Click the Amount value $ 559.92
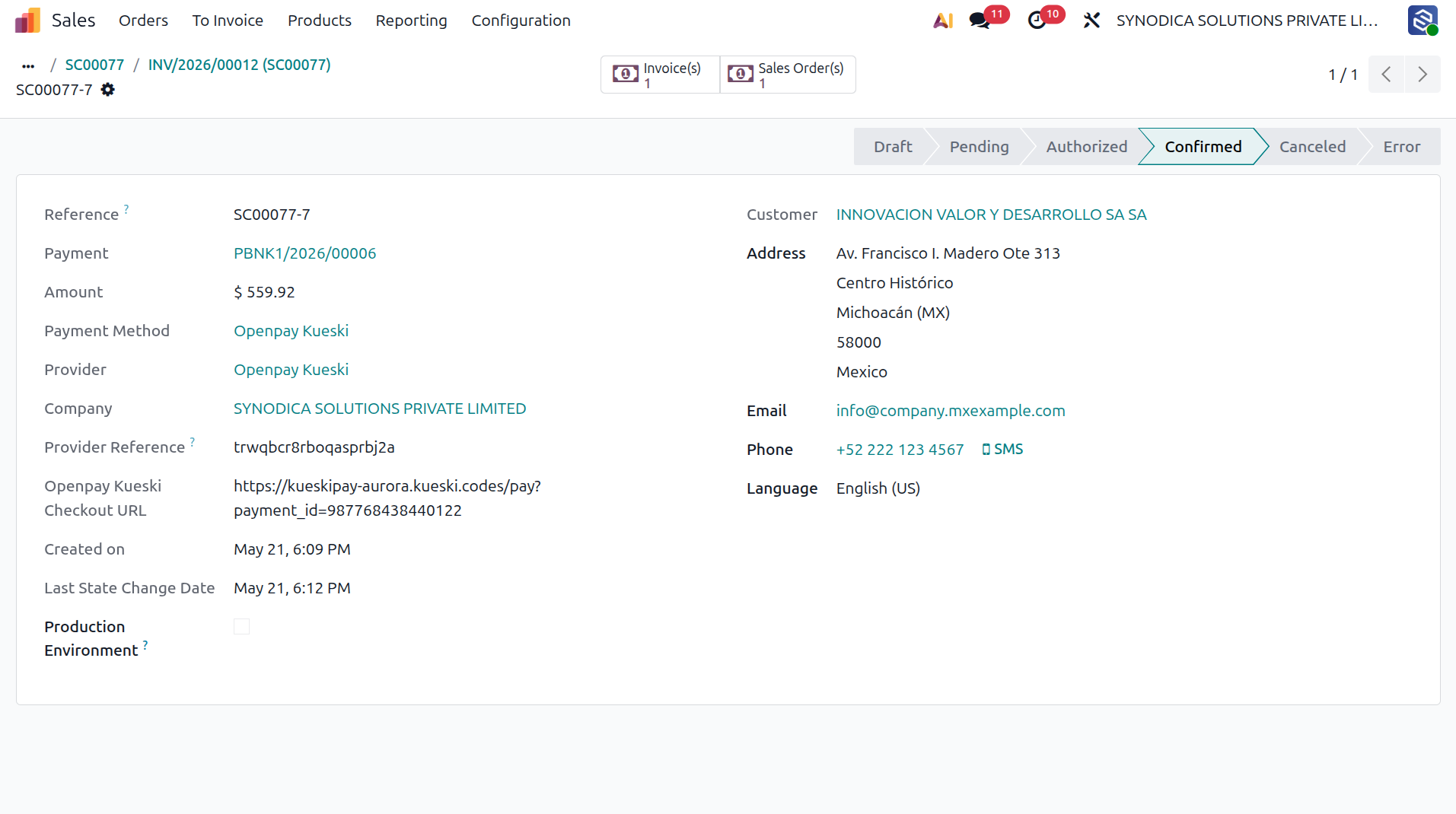1456x814 pixels. (x=264, y=292)
